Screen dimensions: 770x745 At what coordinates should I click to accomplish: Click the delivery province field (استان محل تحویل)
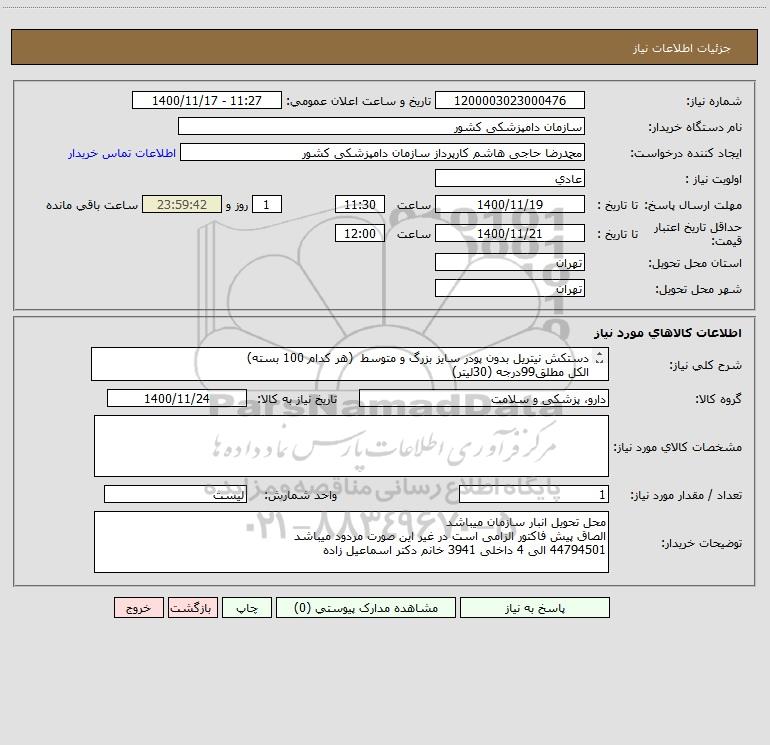tap(510, 262)
